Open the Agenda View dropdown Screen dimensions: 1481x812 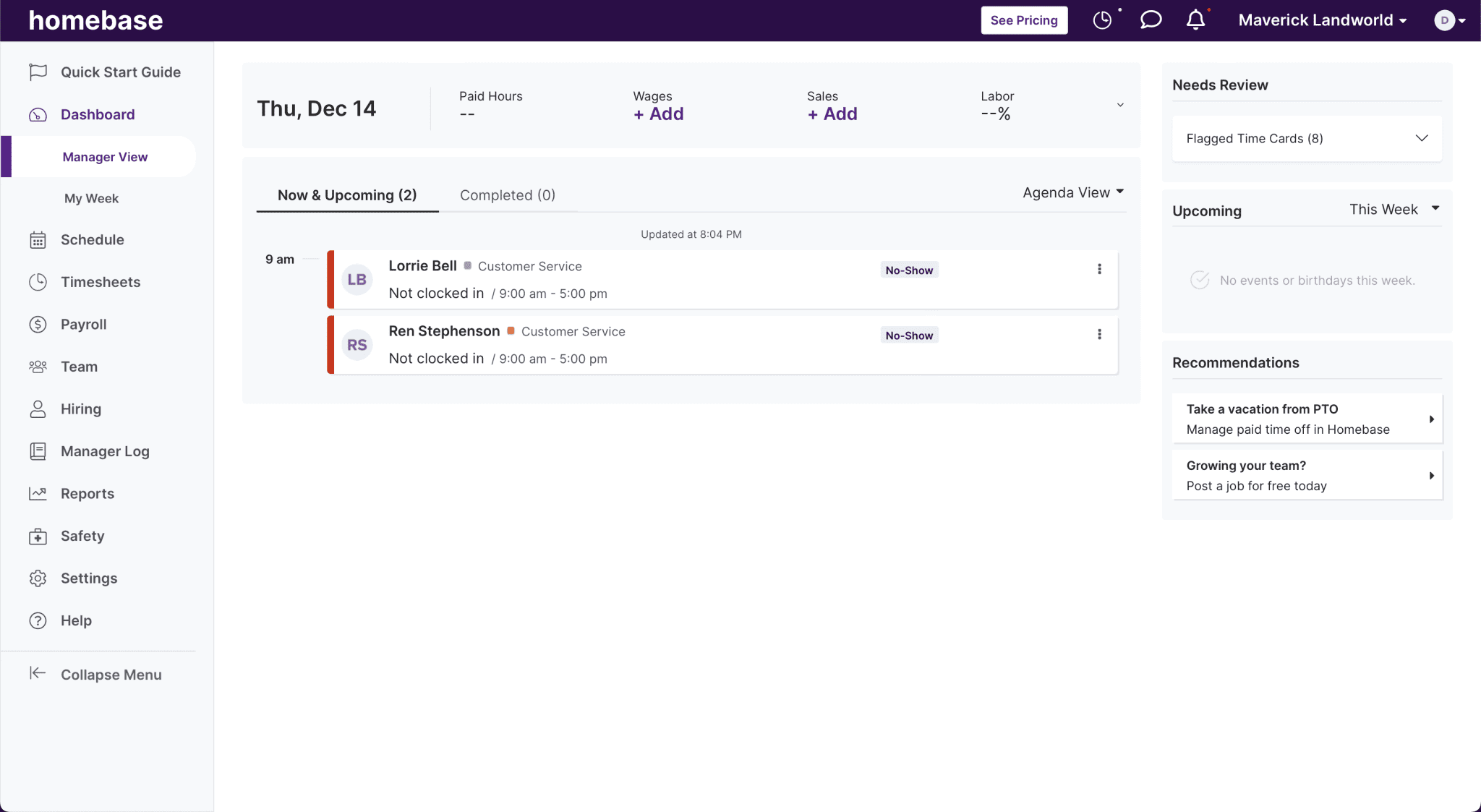pos(1072,192)
